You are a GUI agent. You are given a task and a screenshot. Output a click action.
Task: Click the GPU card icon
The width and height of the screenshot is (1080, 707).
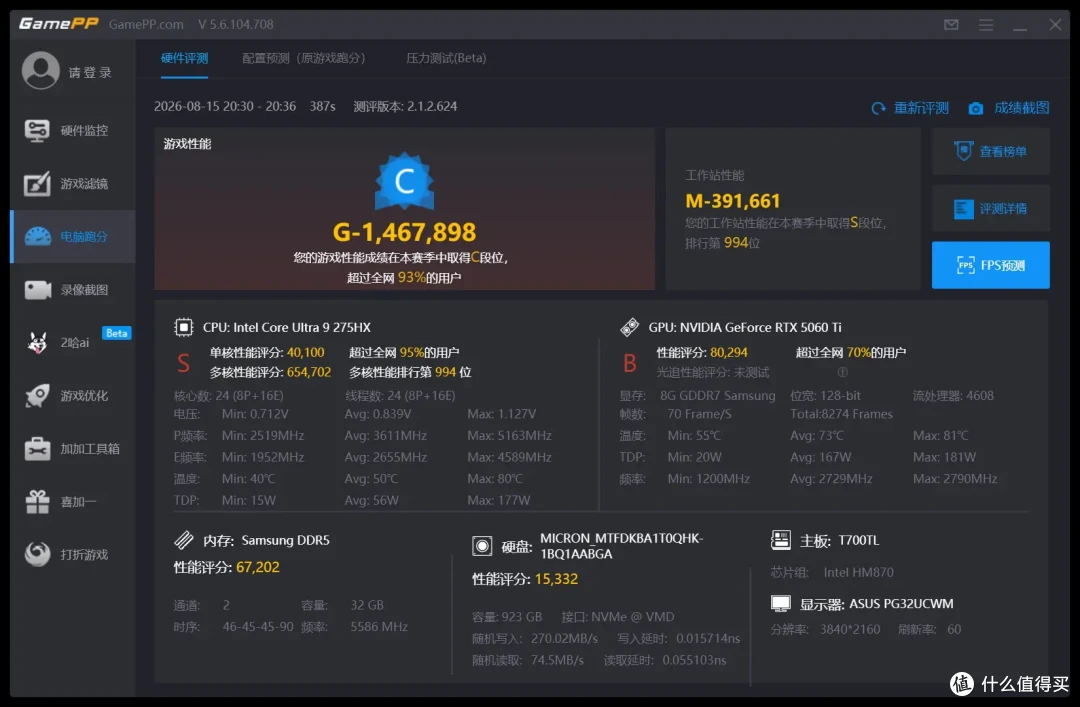click(630, 327)
